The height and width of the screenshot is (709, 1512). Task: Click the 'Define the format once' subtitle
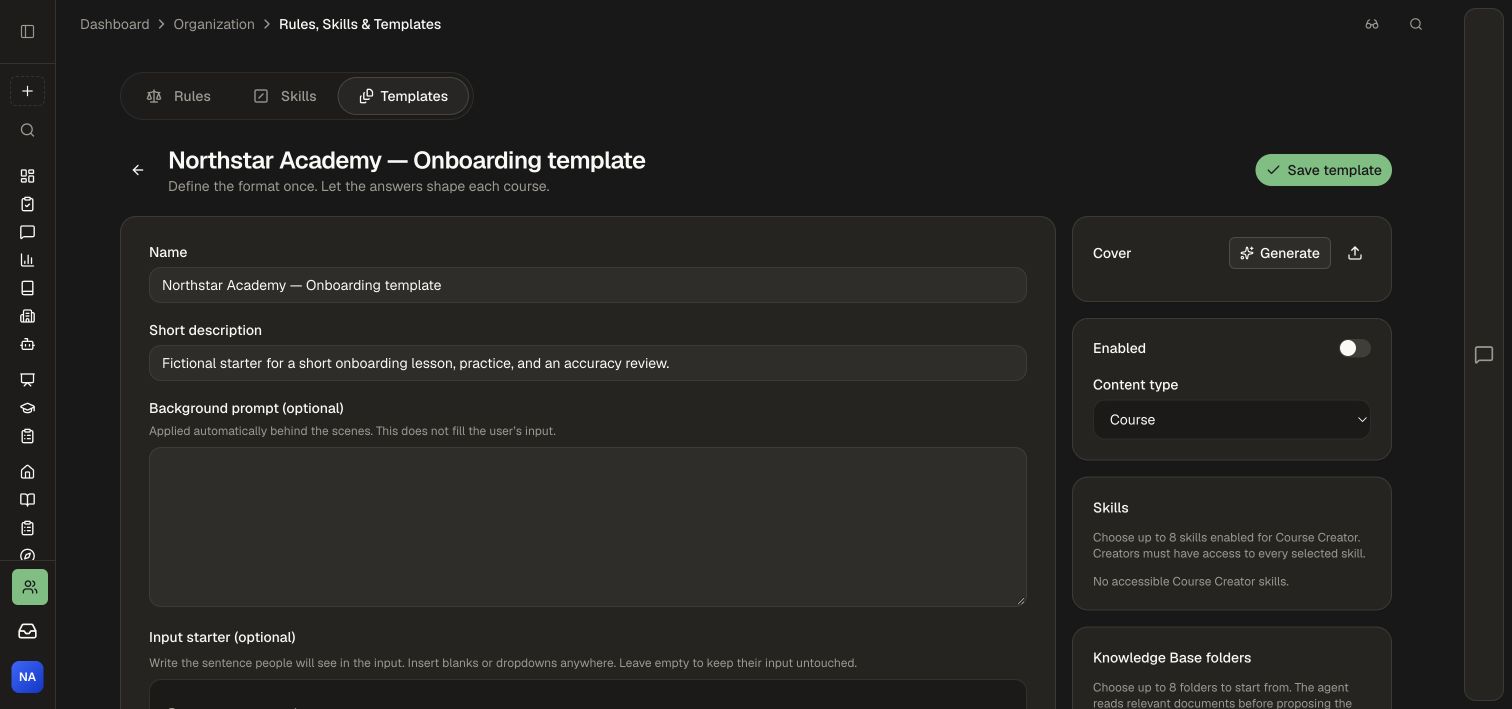click(x=359, y=186)
